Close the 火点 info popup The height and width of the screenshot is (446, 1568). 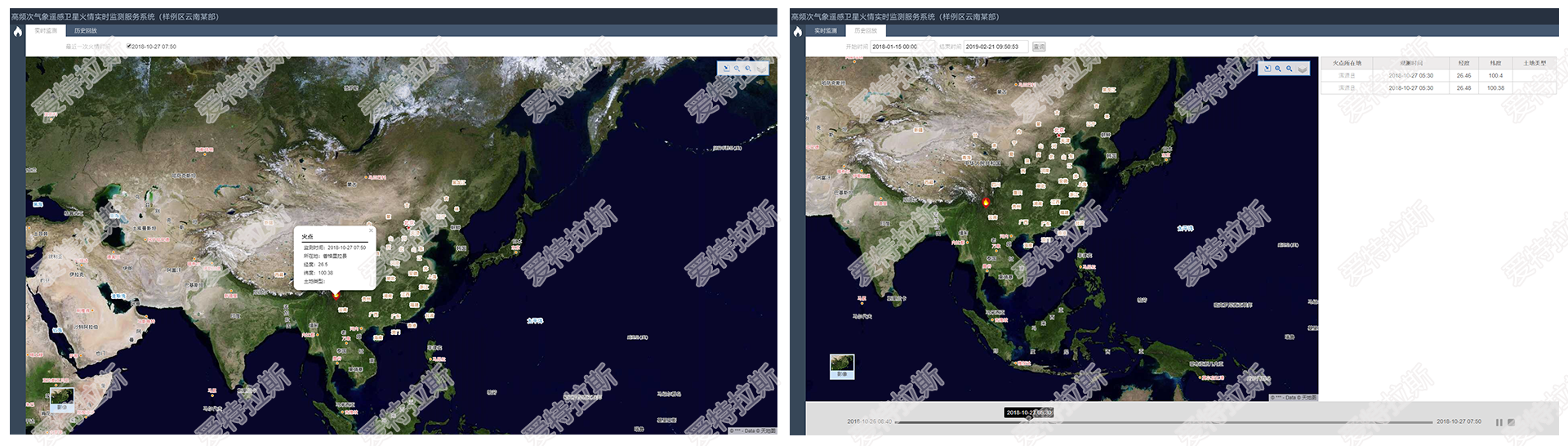coord(371,230)
